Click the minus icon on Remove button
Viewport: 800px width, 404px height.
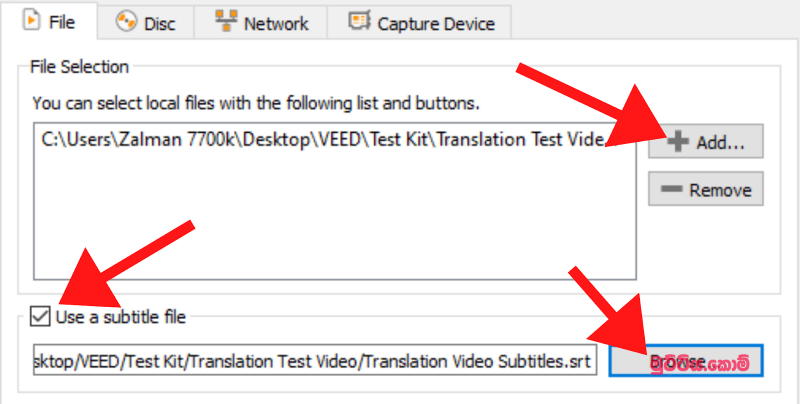[671, 189]
